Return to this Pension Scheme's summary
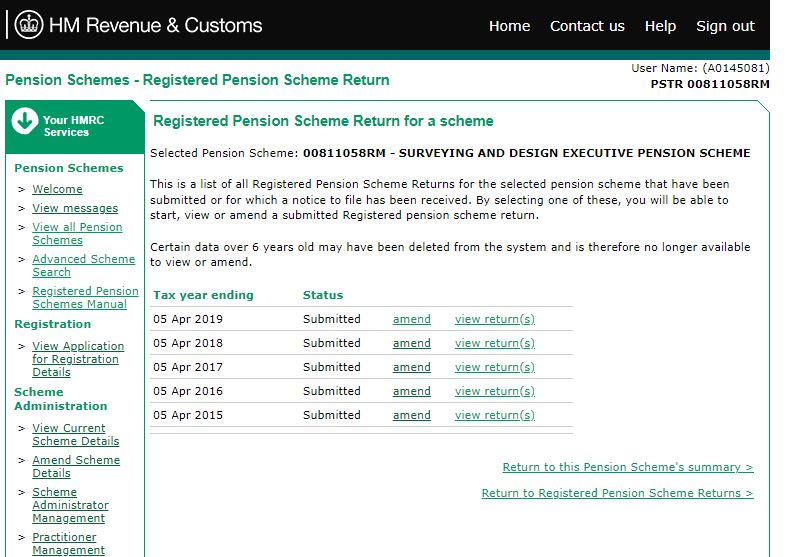The height and width of the screenshot is (557, 790). tap(628, 467)
